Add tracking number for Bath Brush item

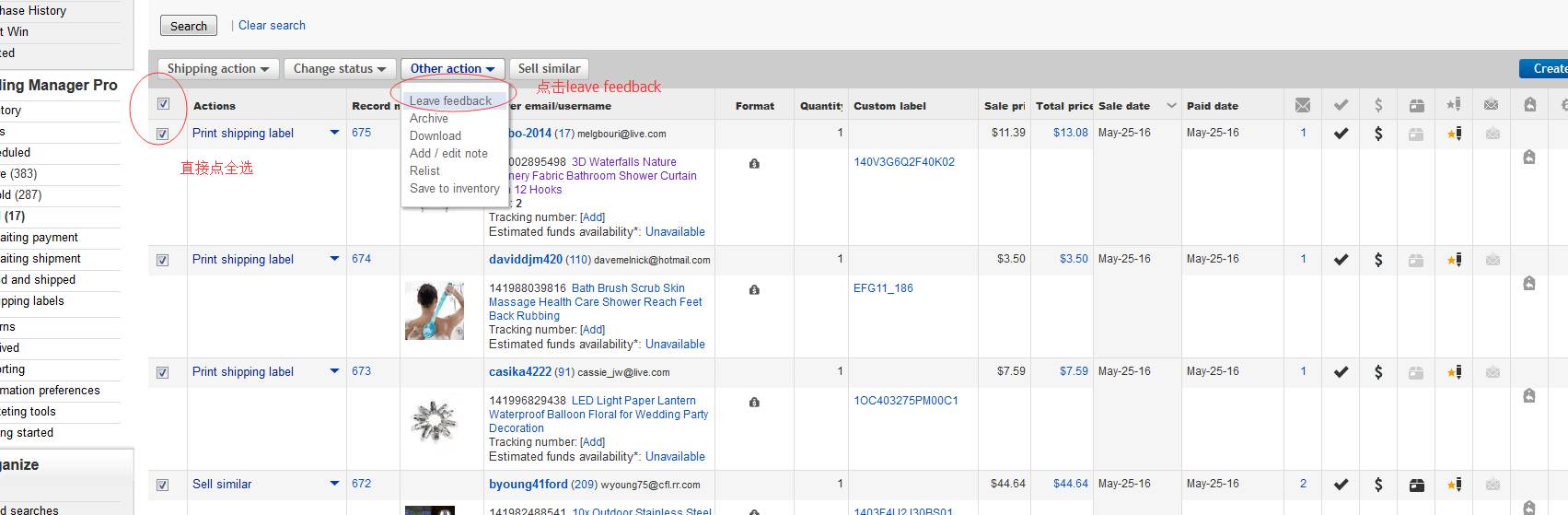[592, 330]
